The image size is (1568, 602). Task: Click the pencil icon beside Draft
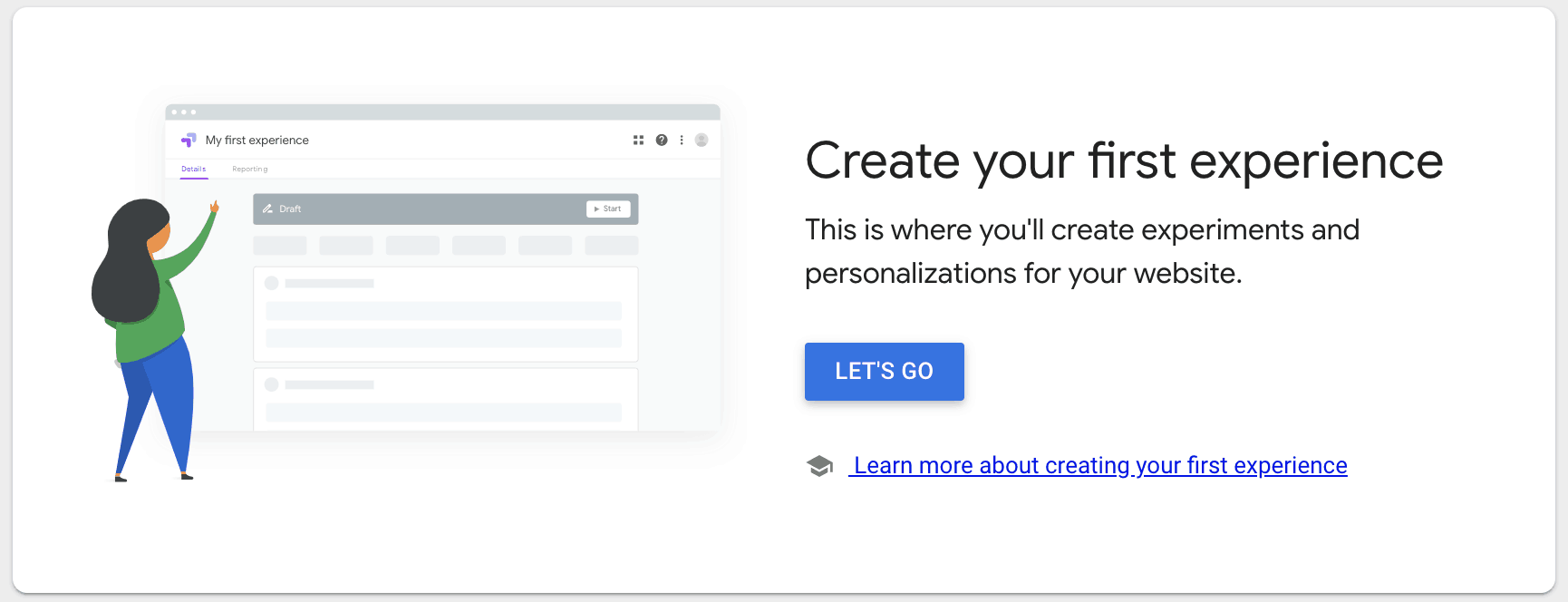tap(267, 209)
